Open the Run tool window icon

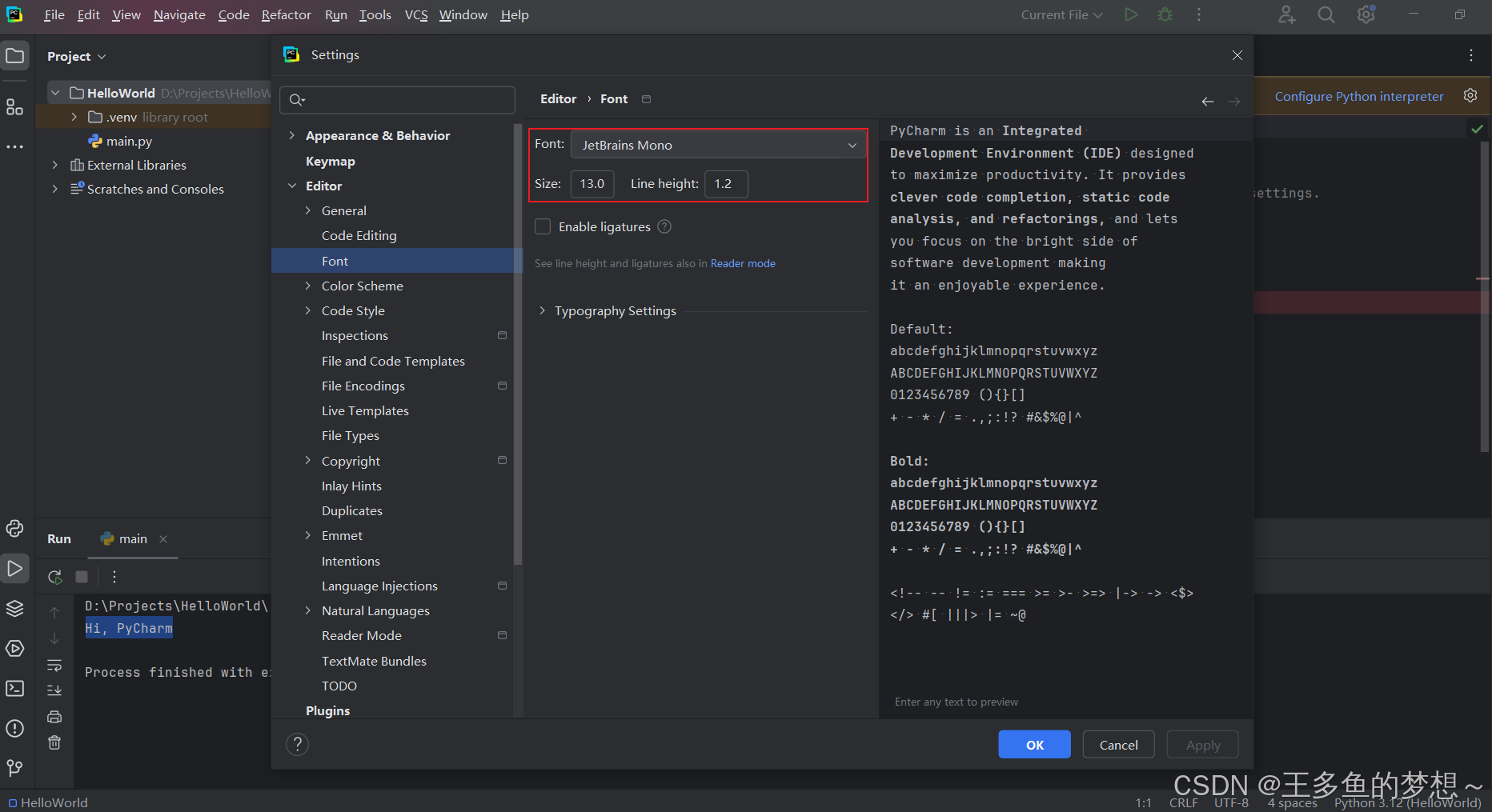tap(15, 569)
